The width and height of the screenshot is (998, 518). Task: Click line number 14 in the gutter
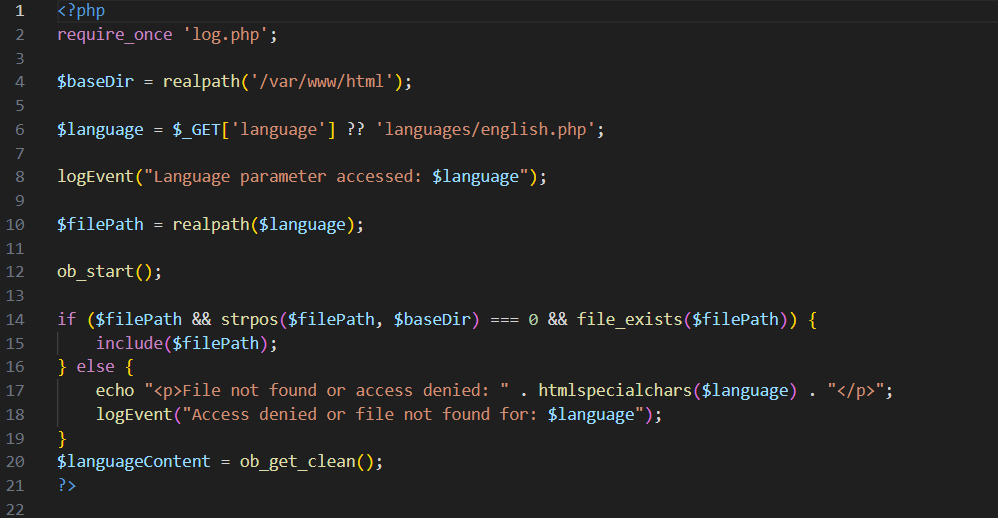pyautogui.click(x=15, y=319)
